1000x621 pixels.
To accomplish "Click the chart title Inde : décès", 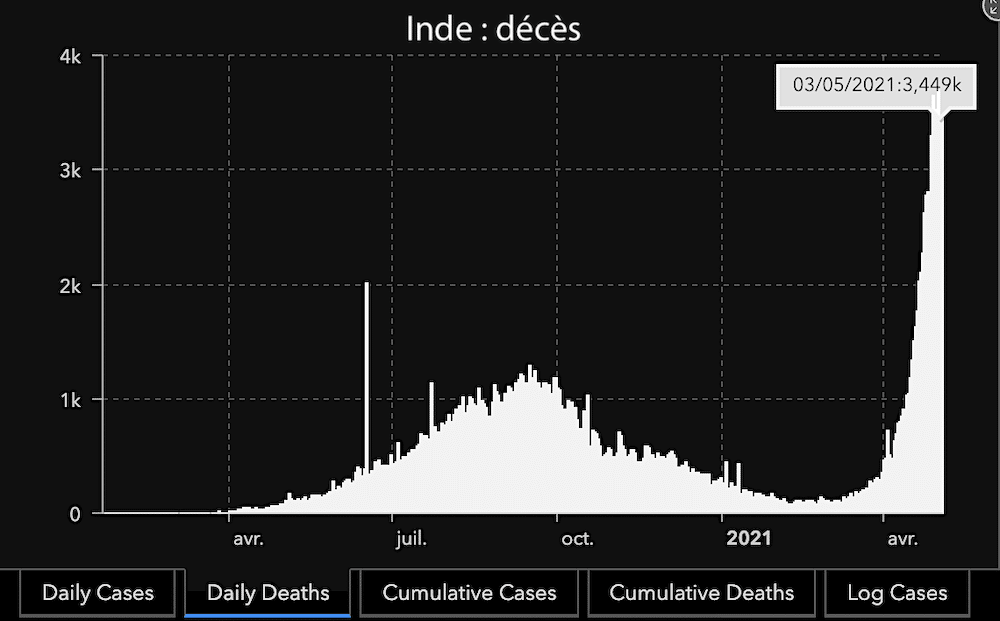I will [493, 29].
